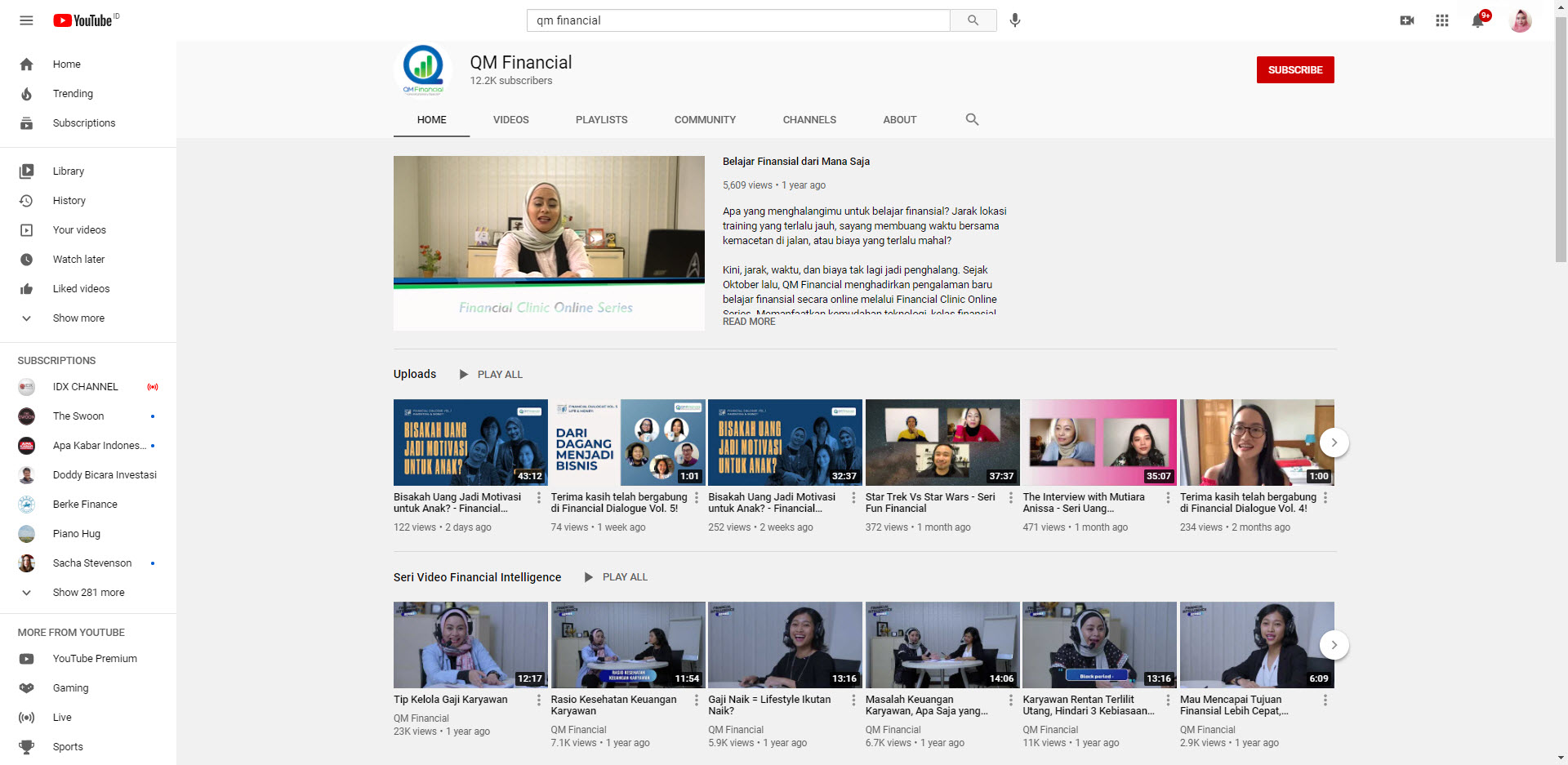Switch to the VIDEOS tab
The image size is (1568, 765).
point(511,120)
